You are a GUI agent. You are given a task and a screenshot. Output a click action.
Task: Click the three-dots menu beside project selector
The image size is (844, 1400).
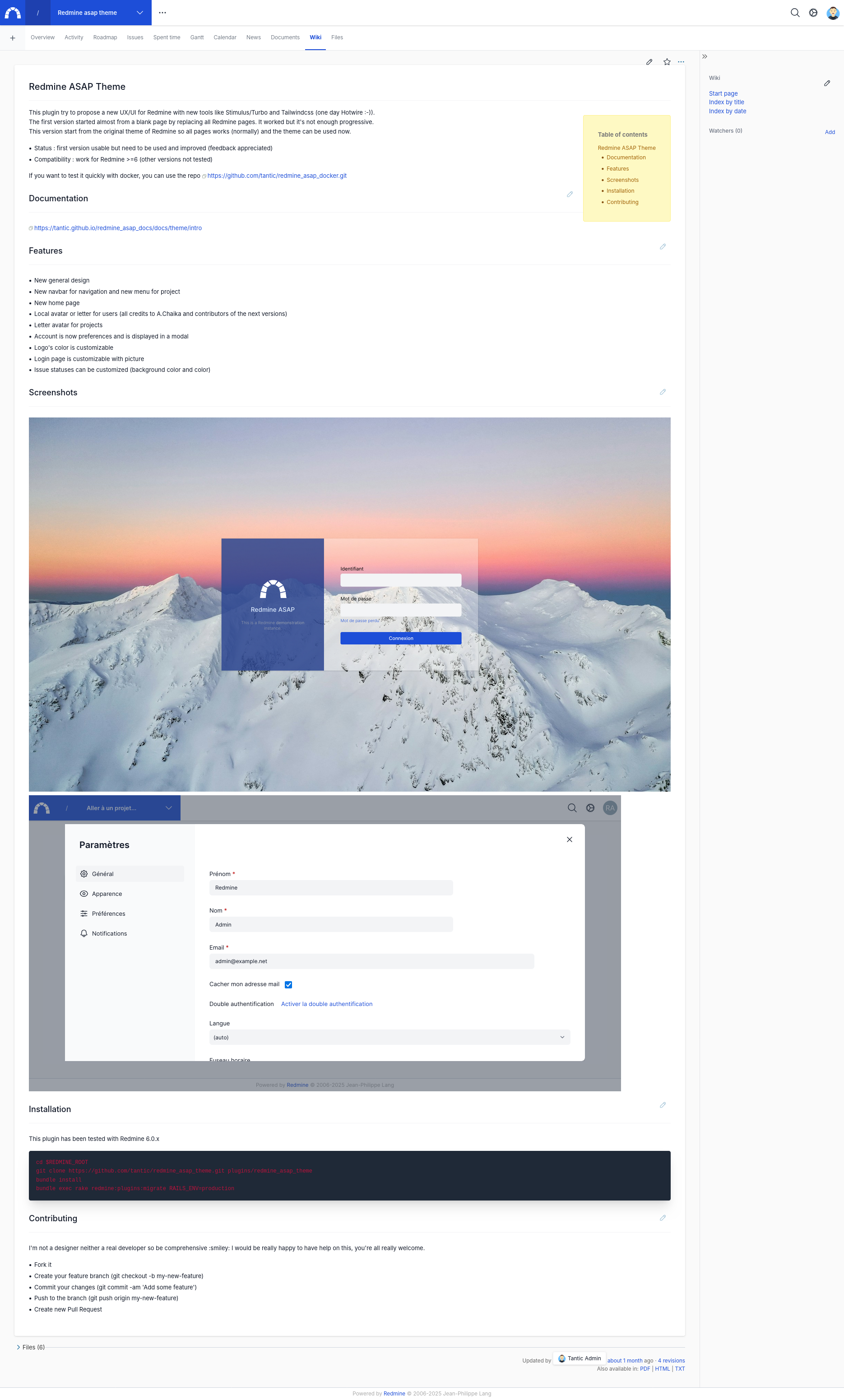coord(162,13)
